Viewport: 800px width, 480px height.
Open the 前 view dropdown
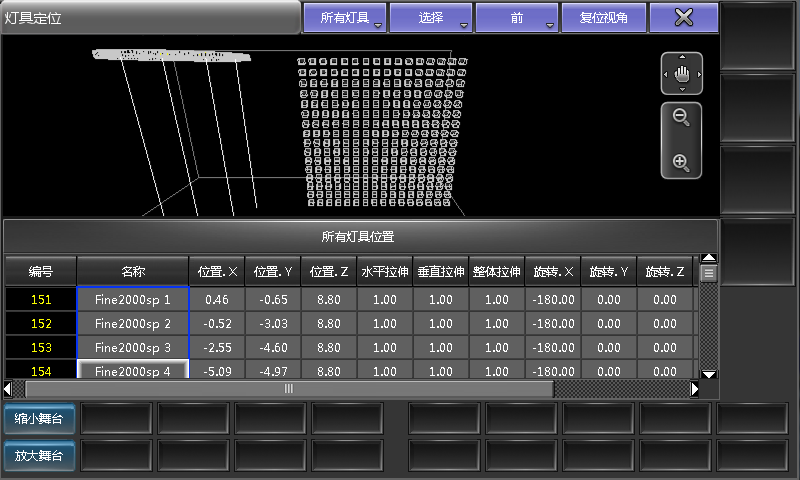[x=517, y=17]
